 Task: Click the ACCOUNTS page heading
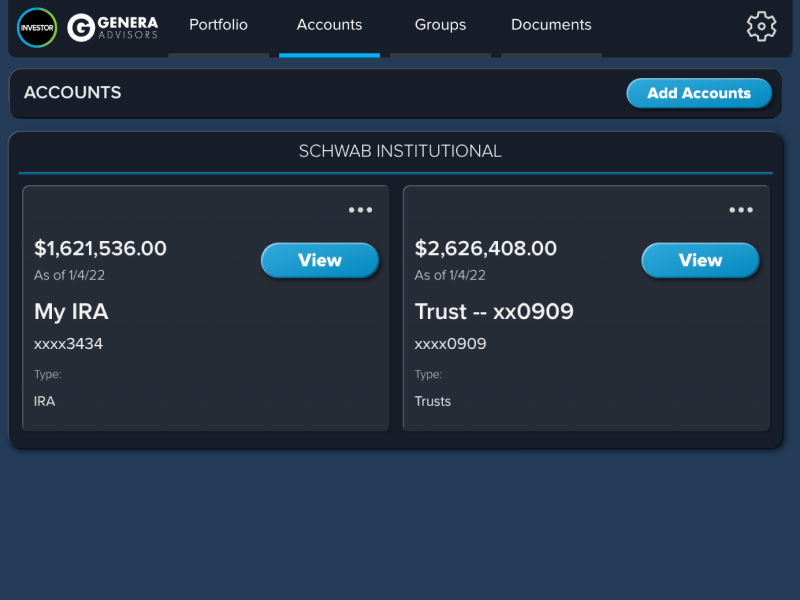click(72, 93)
